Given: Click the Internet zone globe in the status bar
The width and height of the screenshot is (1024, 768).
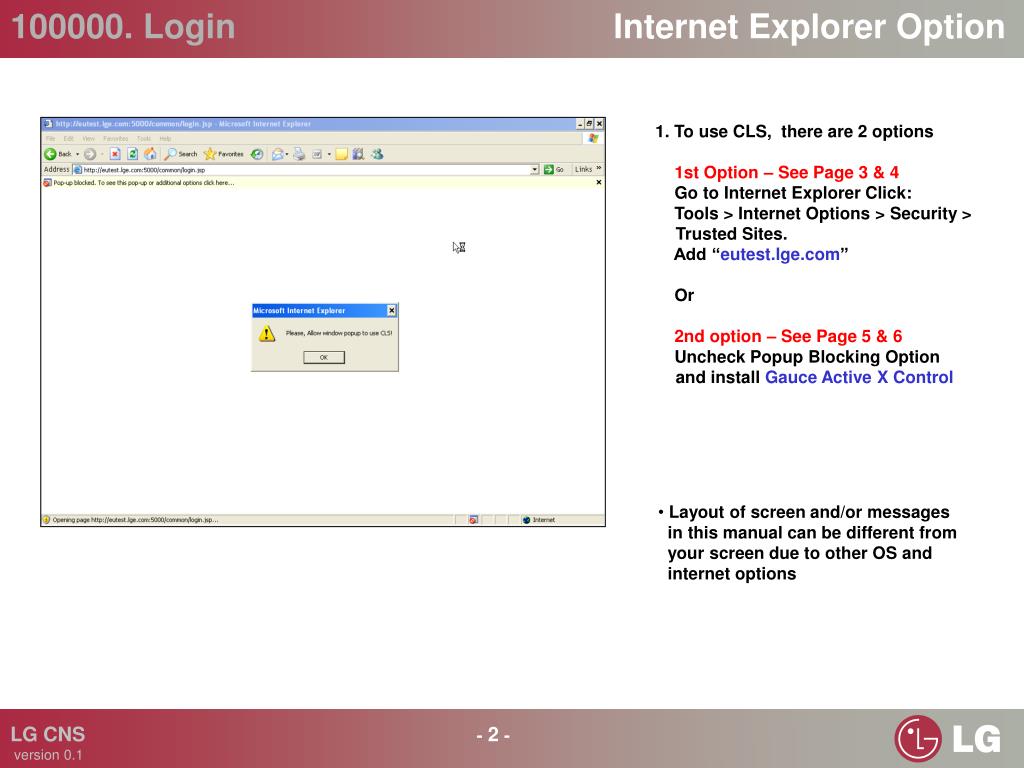Looking at the screenshot, I should pyautogui.click(x=526, y=520).
